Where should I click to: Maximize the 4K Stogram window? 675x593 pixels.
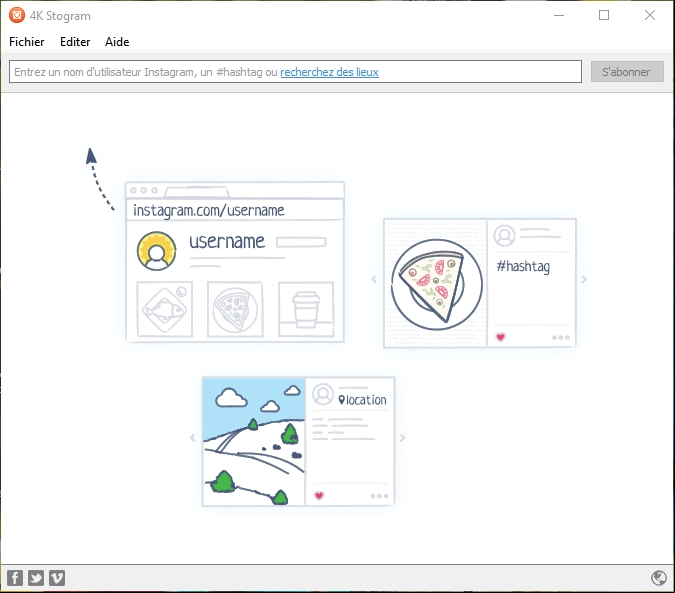click(604, 15)
